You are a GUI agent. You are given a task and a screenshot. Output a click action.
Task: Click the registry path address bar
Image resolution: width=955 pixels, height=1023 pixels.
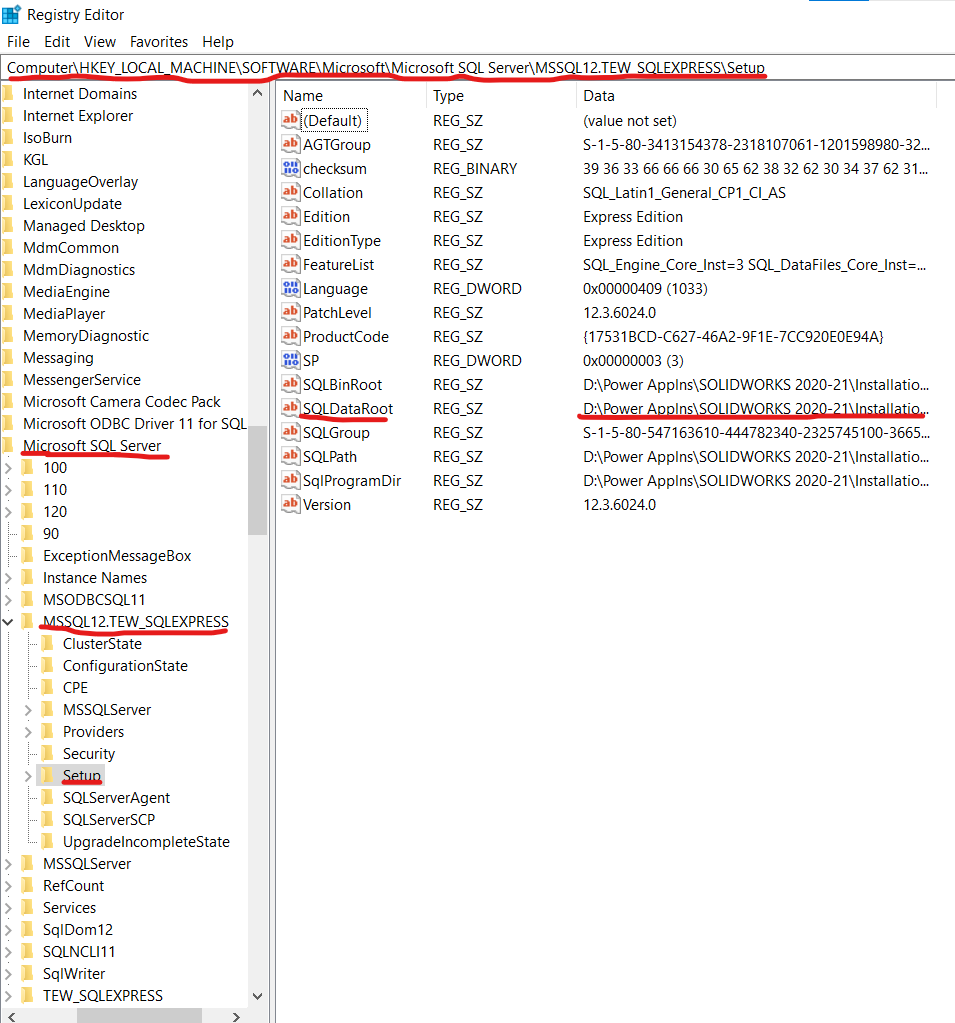click(478, 68)
